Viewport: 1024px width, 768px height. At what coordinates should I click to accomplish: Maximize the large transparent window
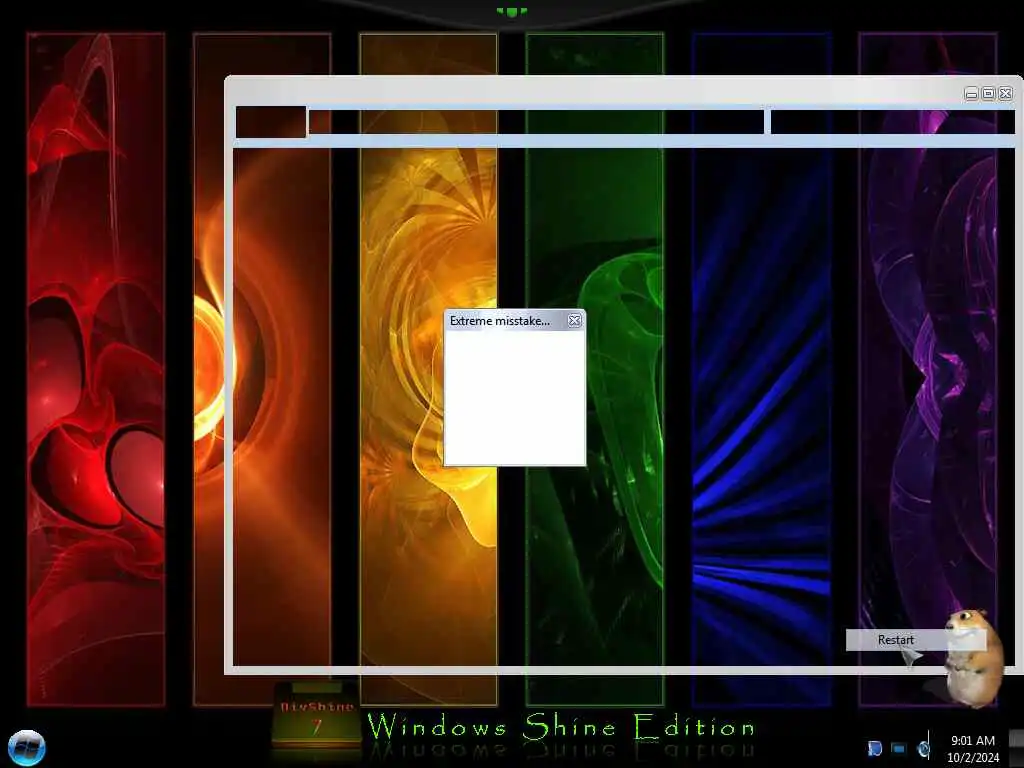point(988,94)
